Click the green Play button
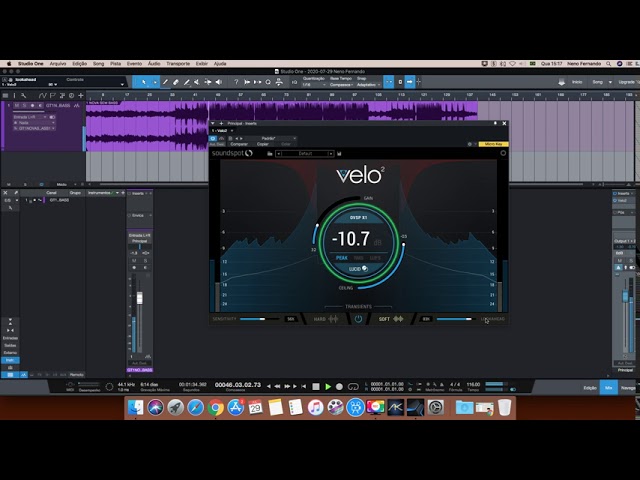 (328, 386)
